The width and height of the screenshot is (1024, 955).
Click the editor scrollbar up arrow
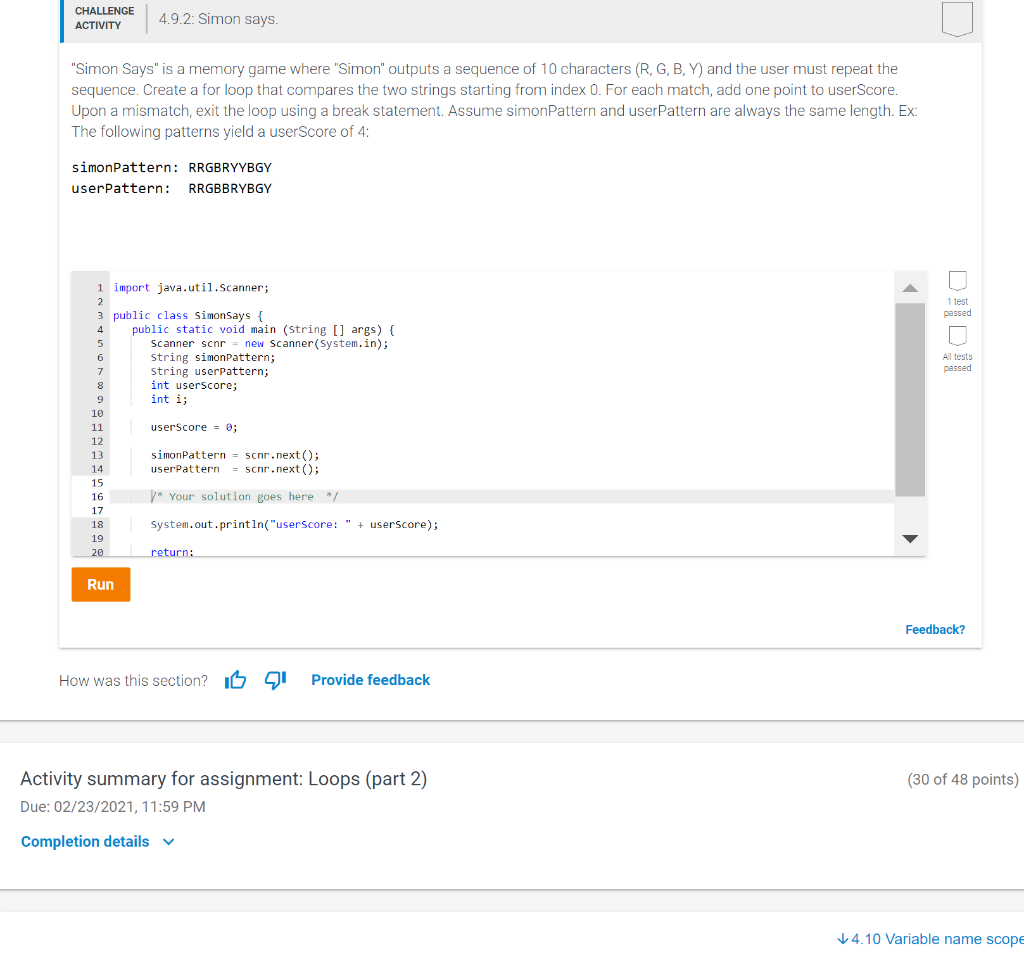909,288
